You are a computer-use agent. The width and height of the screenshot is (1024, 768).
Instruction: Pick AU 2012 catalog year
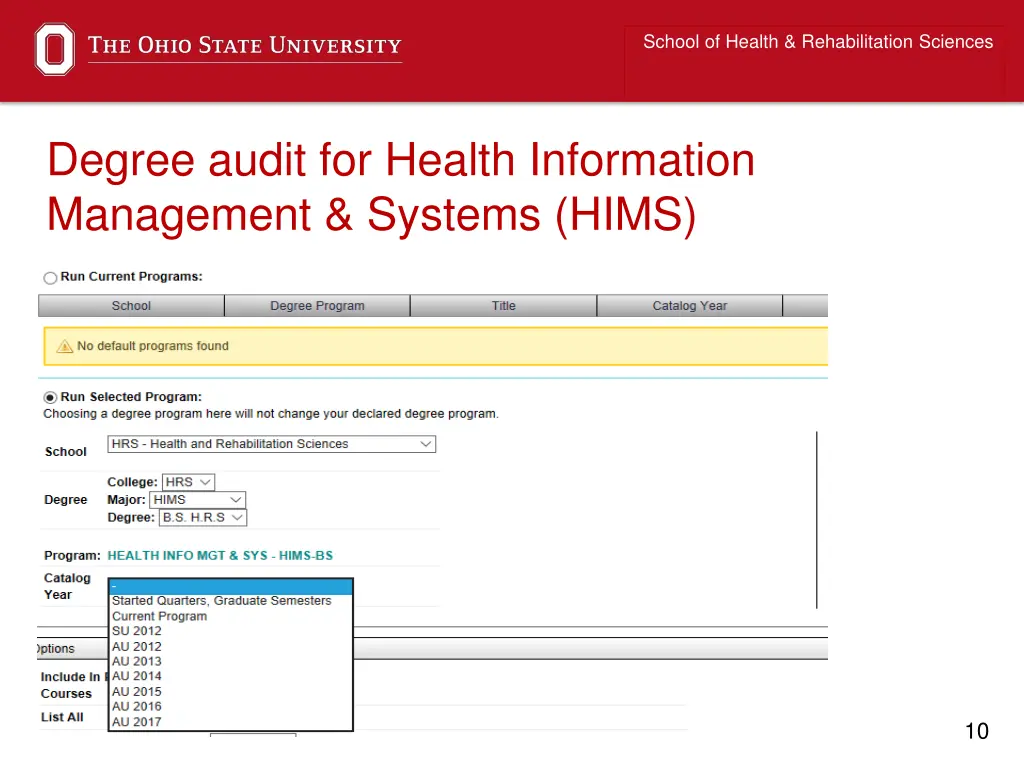coord(231,647)
